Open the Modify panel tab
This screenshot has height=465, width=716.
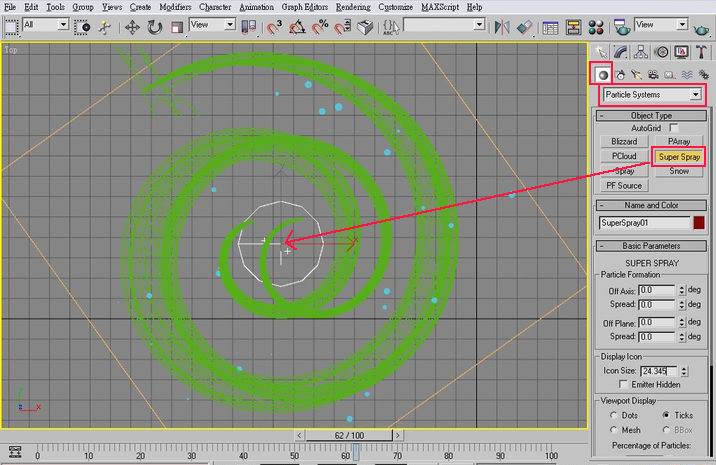pyautogui.click(x=620, y=52)
